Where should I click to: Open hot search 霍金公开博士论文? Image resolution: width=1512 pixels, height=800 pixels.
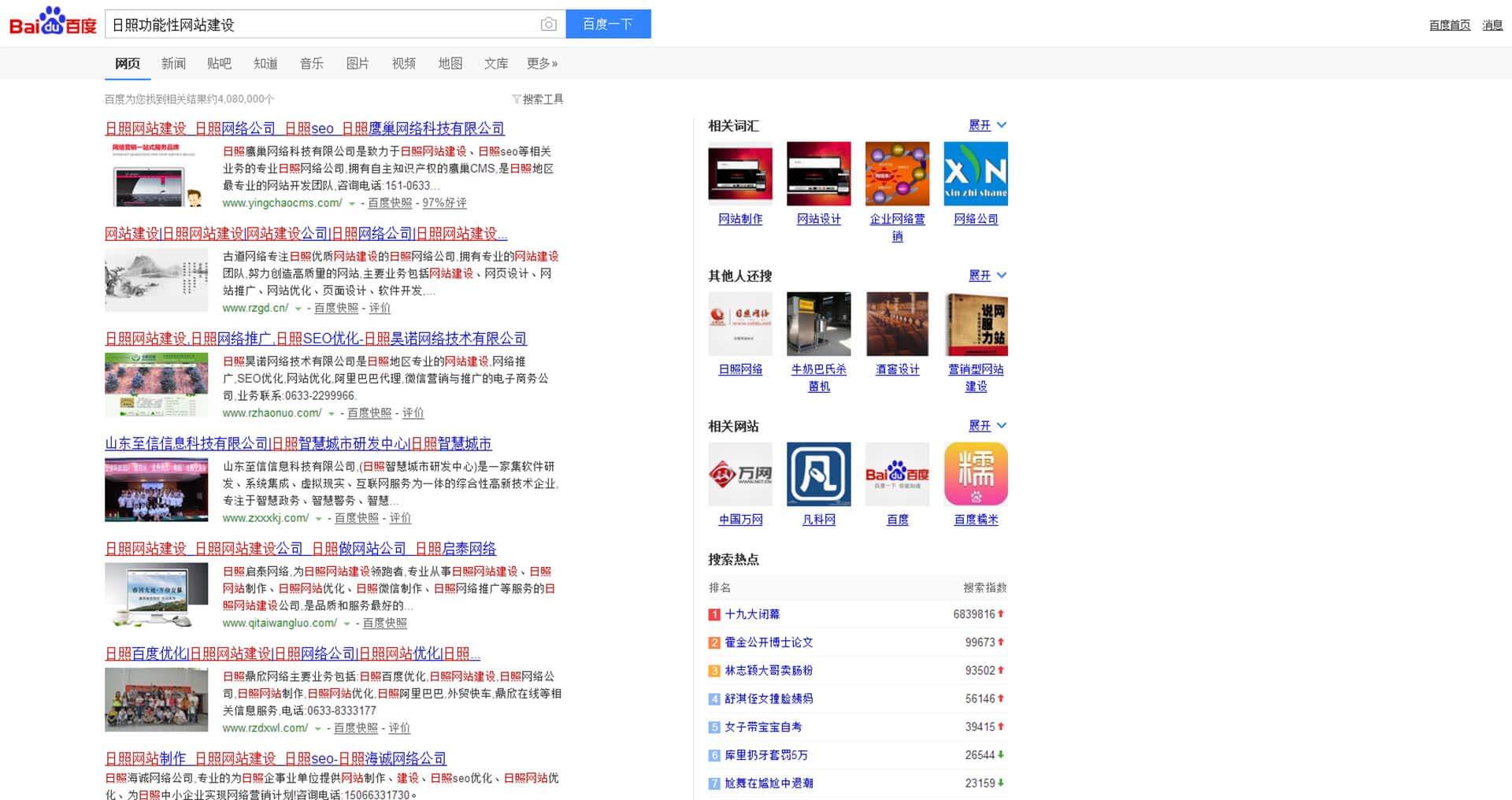[x=769, y=643]
